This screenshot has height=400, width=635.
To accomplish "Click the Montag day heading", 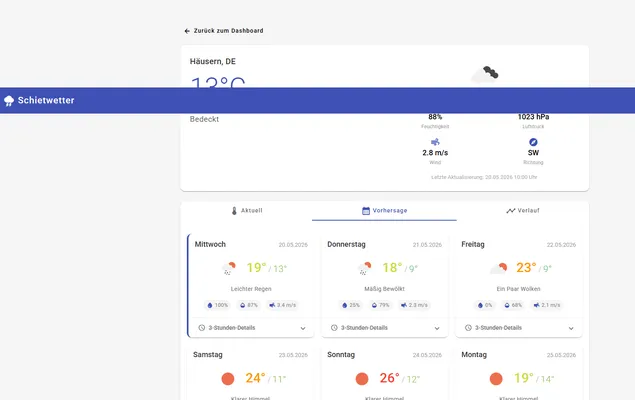I will click(x=474, y=355).
